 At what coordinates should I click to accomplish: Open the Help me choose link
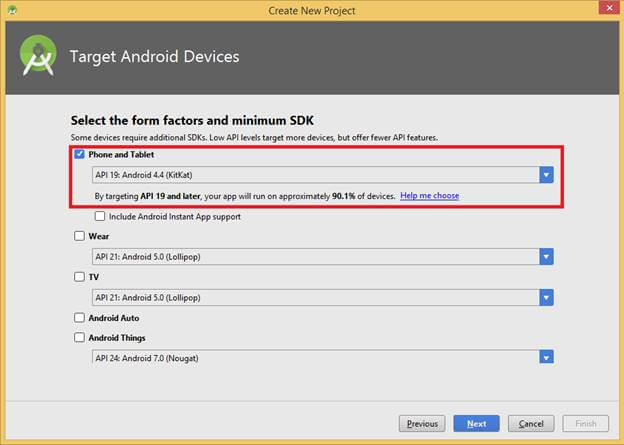click(429, 196)
